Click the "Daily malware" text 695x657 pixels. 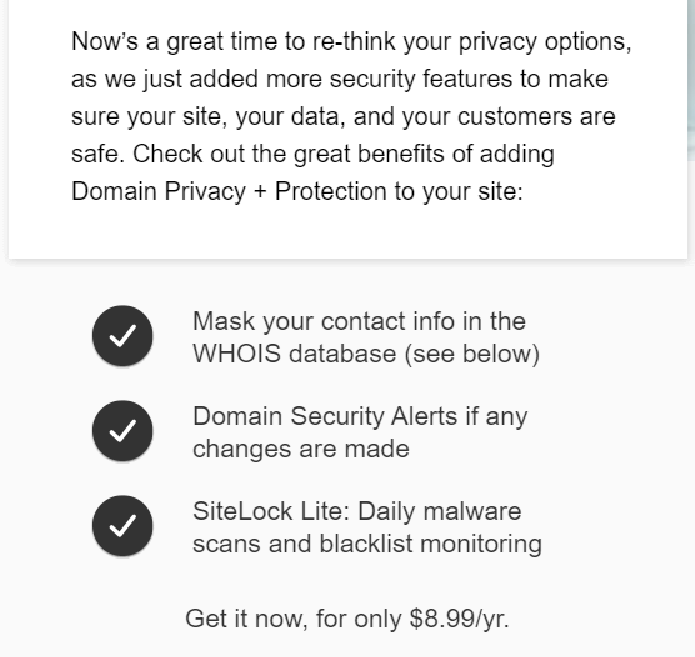(439, 511)
